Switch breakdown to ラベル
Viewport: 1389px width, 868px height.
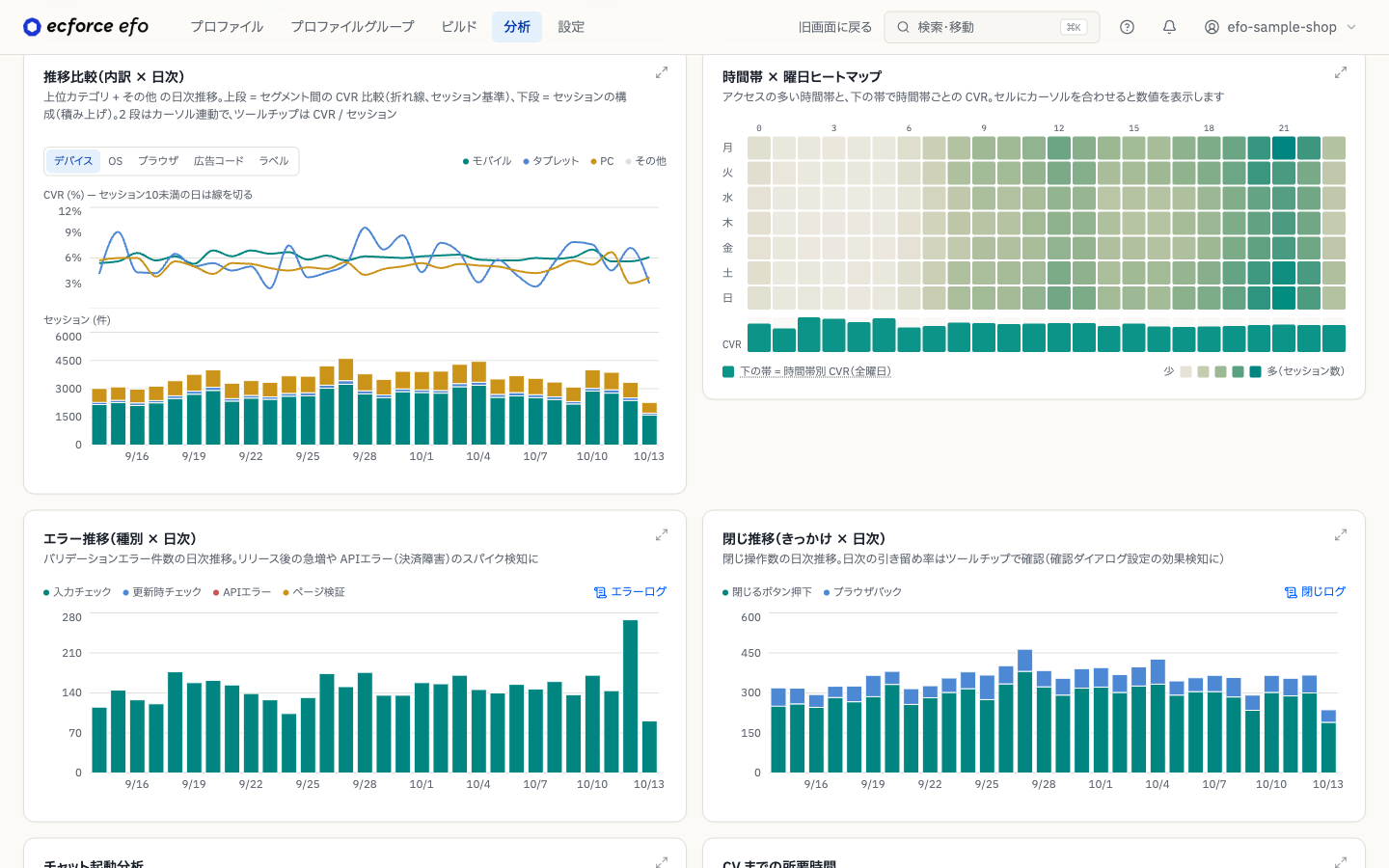coord(274,161)
